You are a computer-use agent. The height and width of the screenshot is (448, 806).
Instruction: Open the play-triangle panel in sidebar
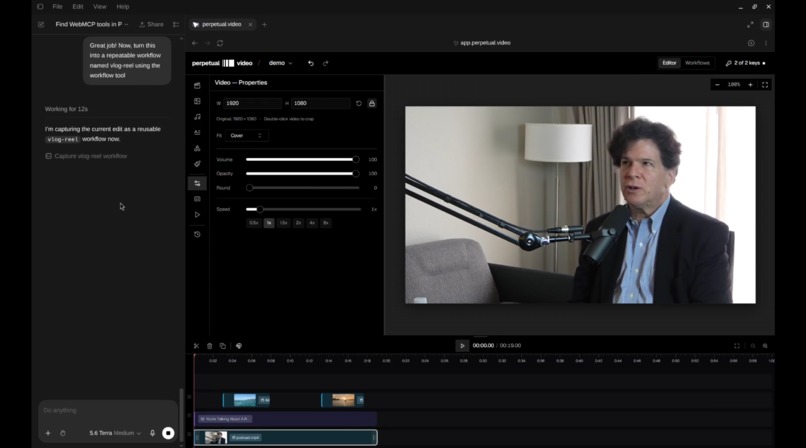[197, 215]
